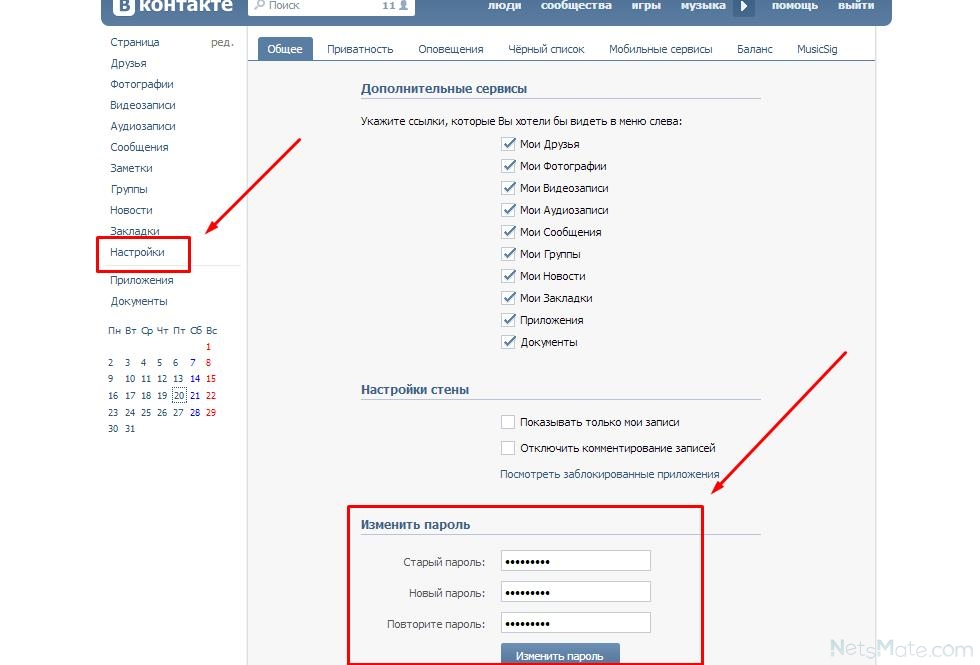Viewport: 980px width, 665px height.
Task: Click the Повторите пароль field
Action: 576,623
